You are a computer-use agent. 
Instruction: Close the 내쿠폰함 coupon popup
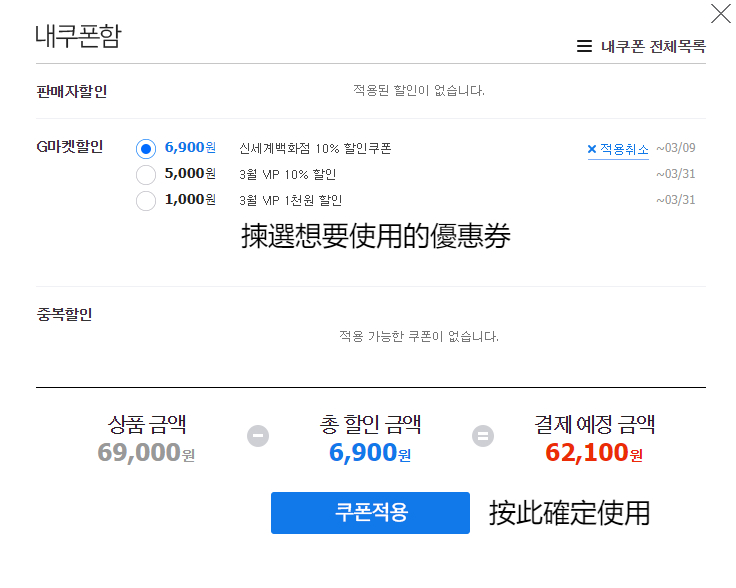[x=720, y=14]
